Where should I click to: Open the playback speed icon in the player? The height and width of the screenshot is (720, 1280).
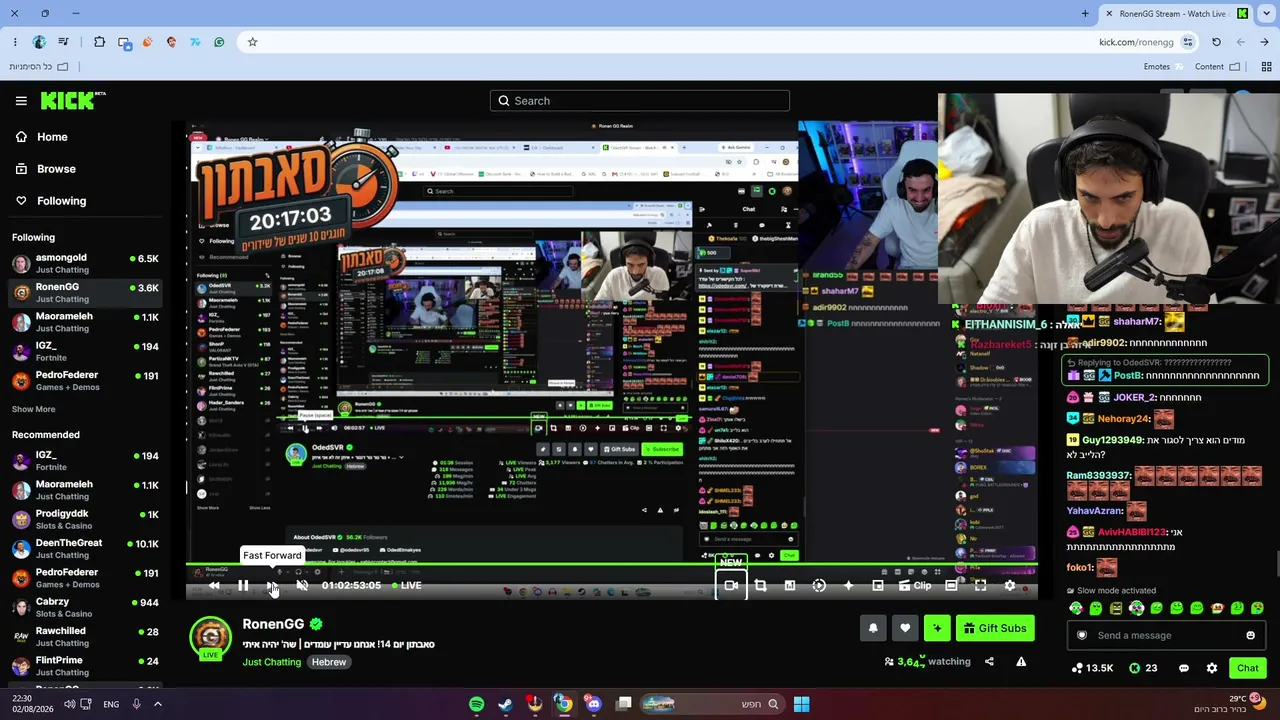(x=819, y=585)
